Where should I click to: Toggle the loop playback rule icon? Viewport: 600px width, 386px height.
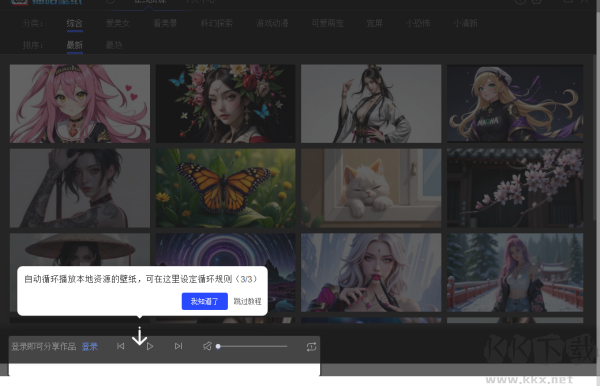(311, 347)
